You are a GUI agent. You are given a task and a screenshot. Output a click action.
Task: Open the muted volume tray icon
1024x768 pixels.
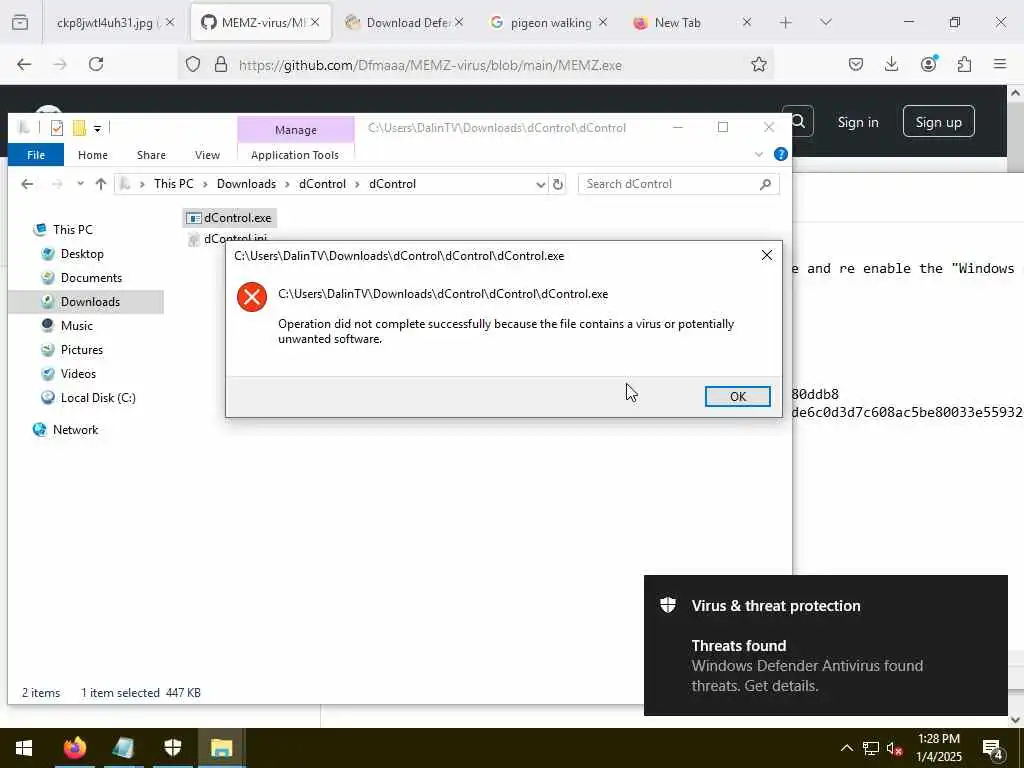(895, 748)
